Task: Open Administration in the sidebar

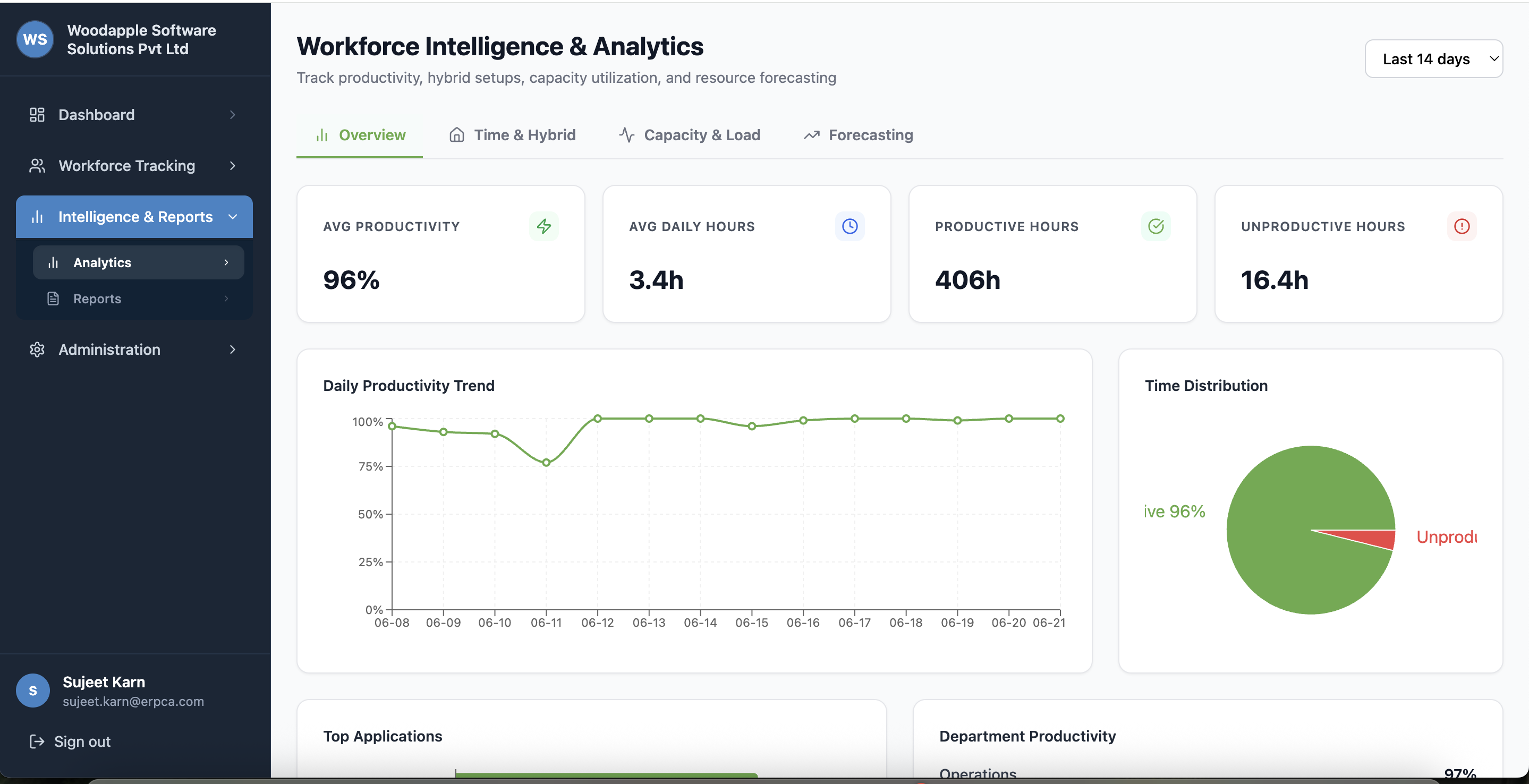Action: (134, 350)
